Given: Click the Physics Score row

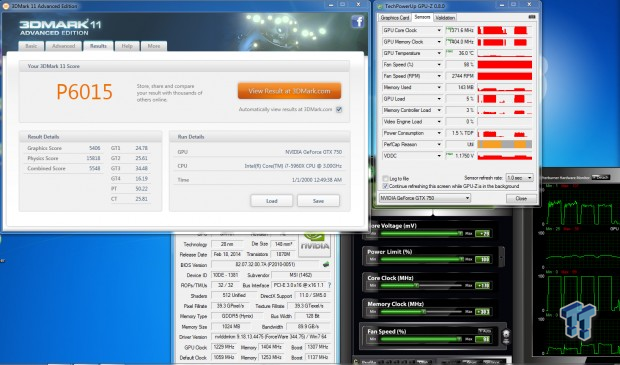Looking at the screenshot, I should pyautogui.click(x=64, y=158).
